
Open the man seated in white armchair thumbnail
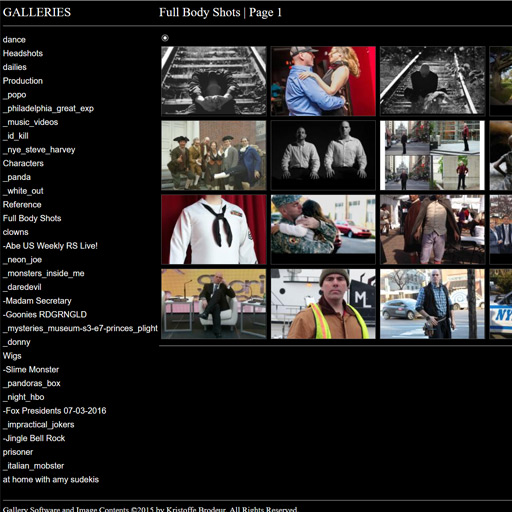click(x=214, y=304)
